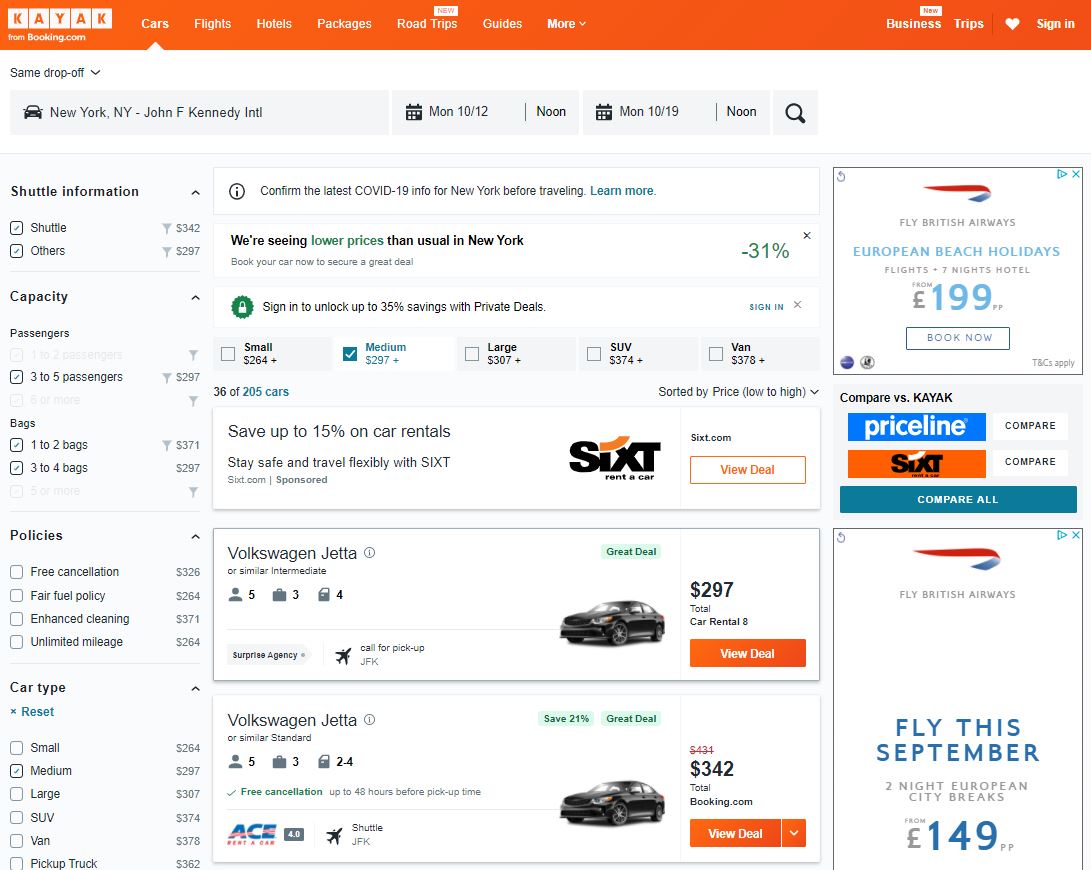Viewport: 1091px width, 870px height.
Task: Close the Private Deals banner
Action: pyautogui.click(x=797, y=305)
